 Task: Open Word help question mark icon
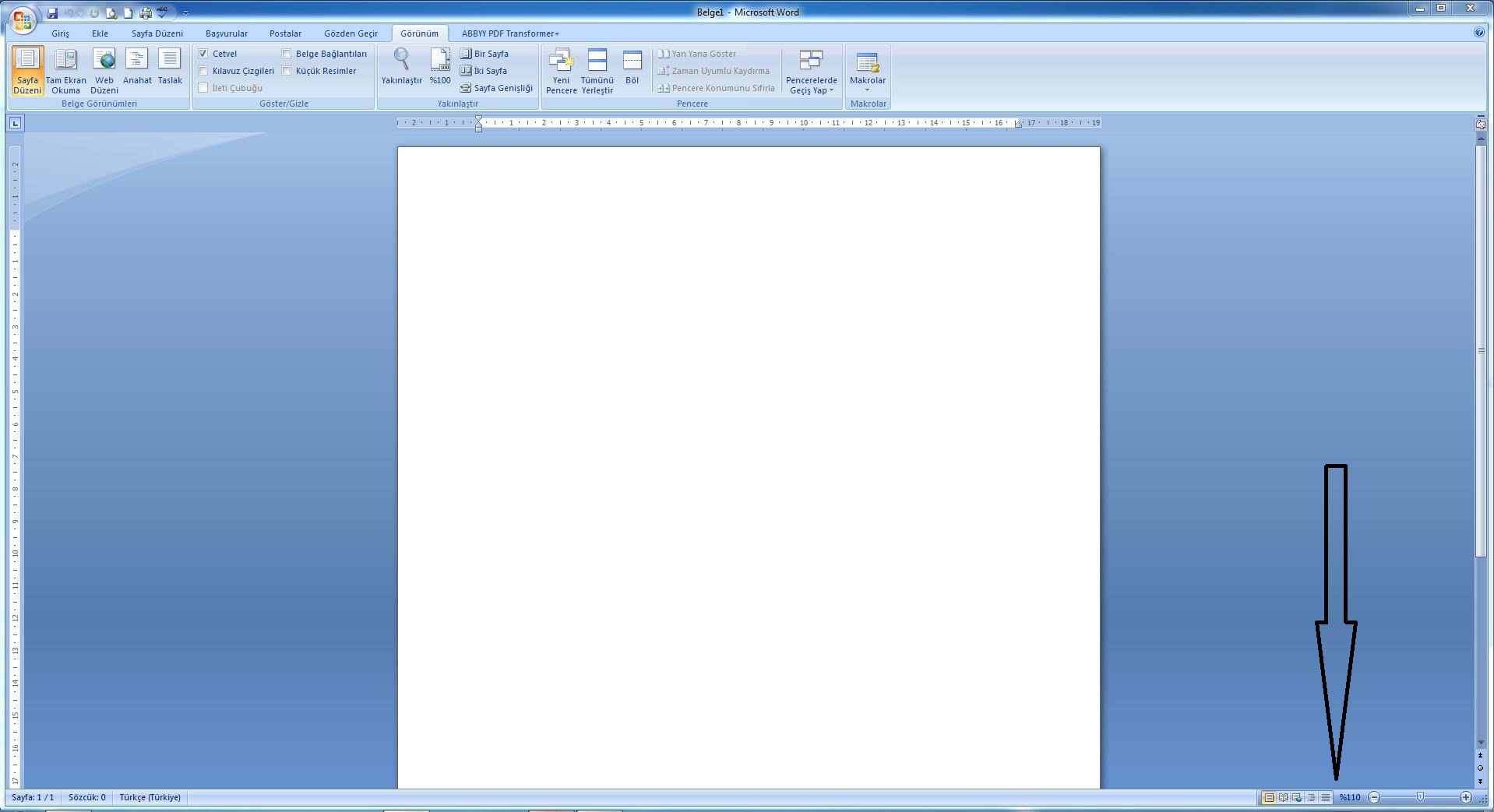click(x=1479, y=33)
